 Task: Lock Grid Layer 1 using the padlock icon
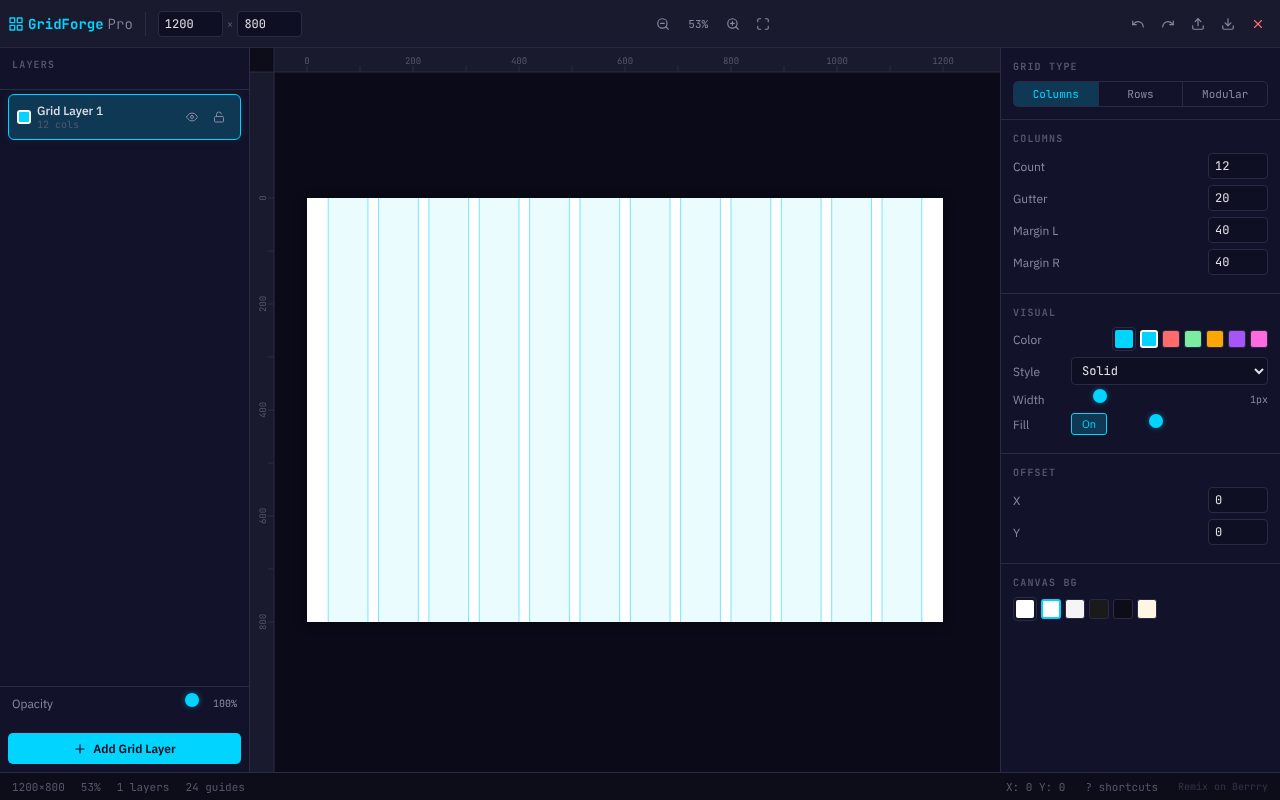point(219,117)
